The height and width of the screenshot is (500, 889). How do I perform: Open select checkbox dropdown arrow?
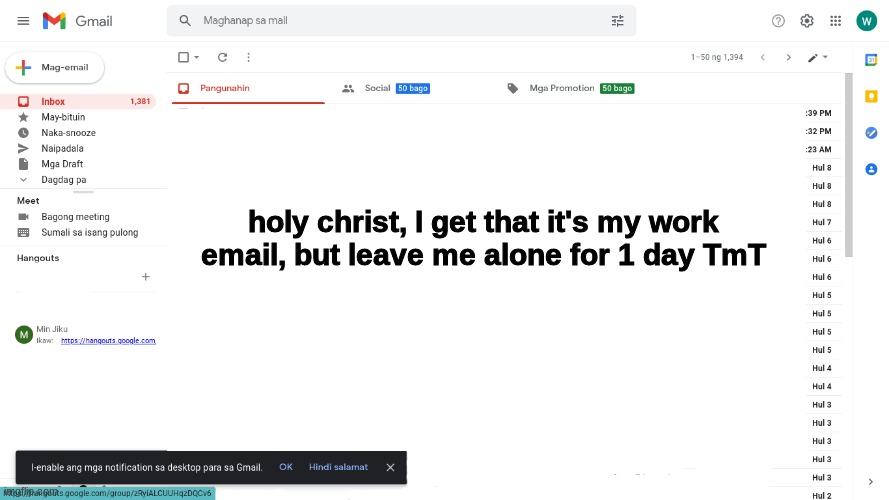click(x=197, y=57)
